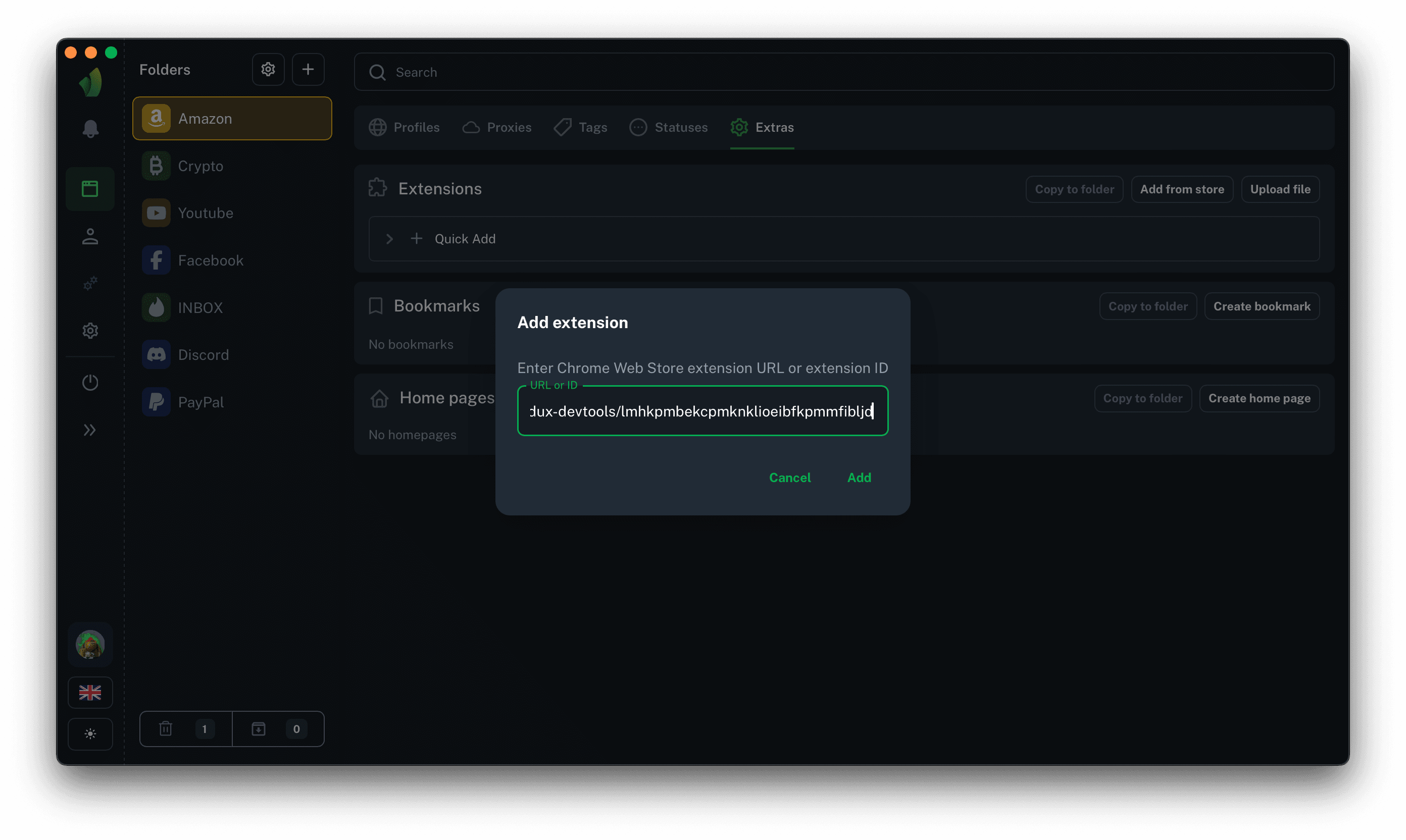Change language via UK flag button
Viewport: 1406px width, 840px height.
(90, 692)
